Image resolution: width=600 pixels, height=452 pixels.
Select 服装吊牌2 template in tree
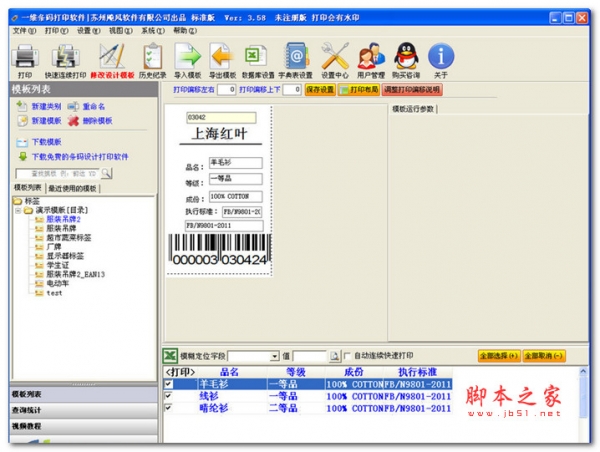coord(63,219)
